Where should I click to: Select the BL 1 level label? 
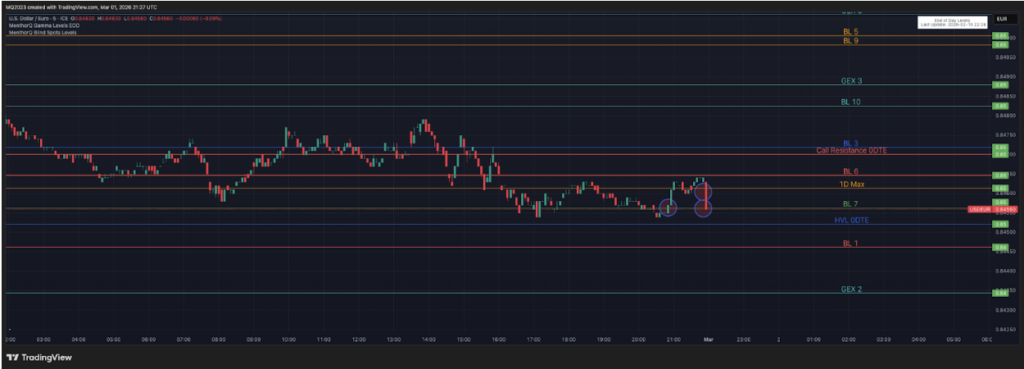[851, 244]
